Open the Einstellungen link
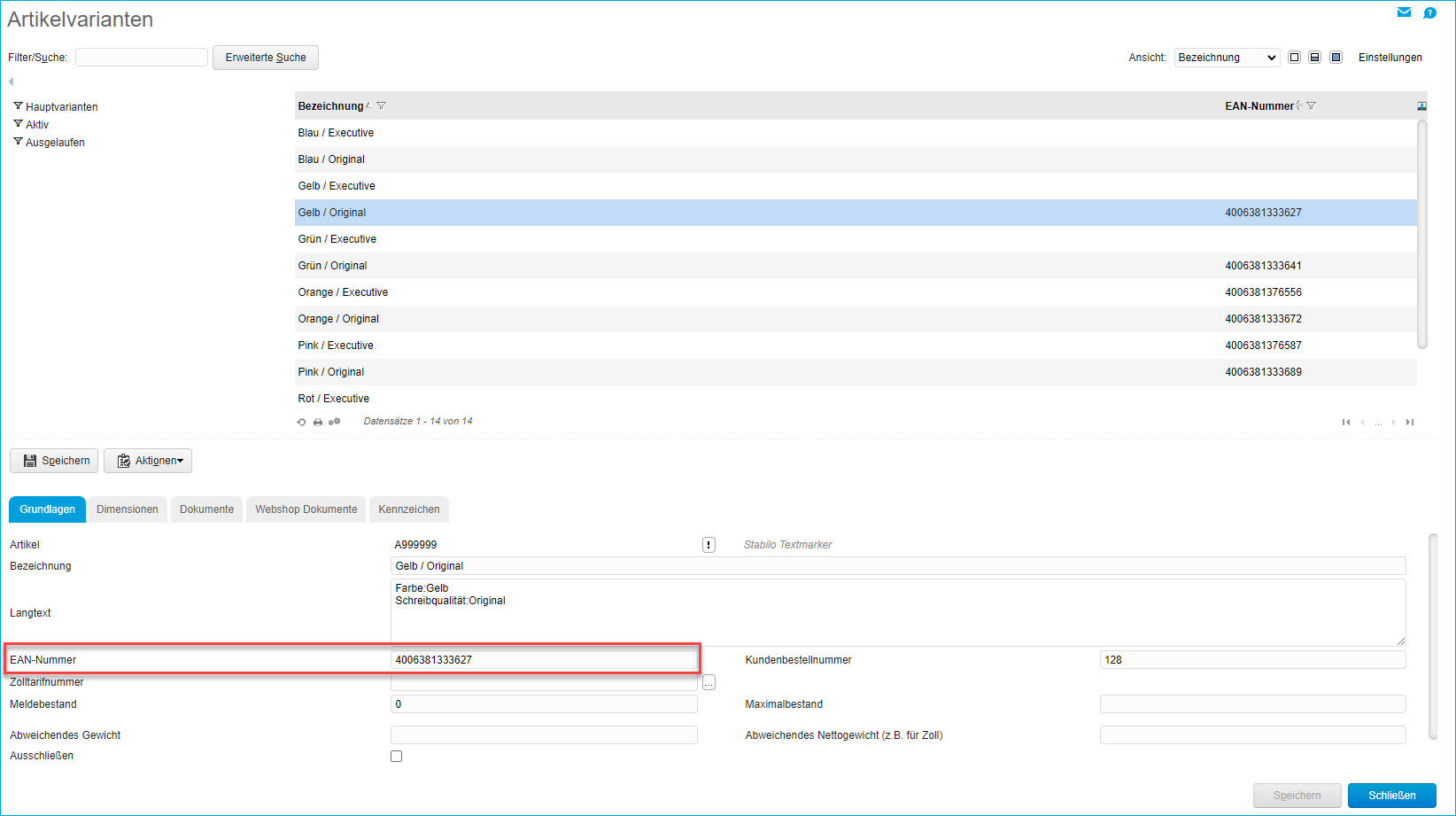Screen dimensions: 1456x816 [1390, 58]
